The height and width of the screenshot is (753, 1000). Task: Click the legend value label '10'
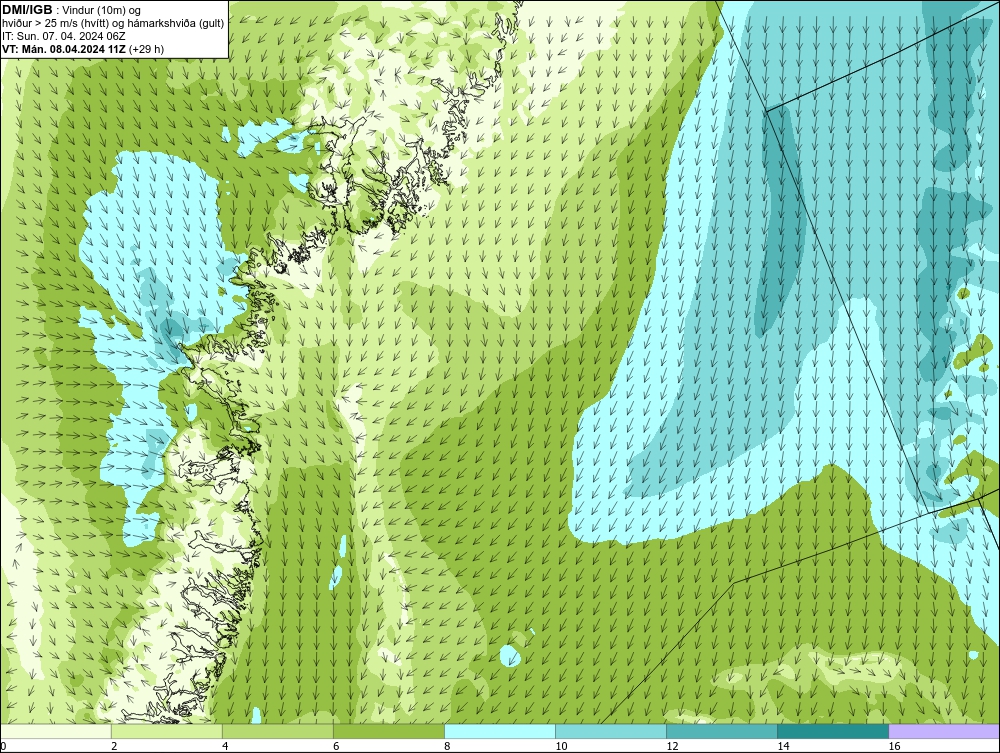point(561,746)
